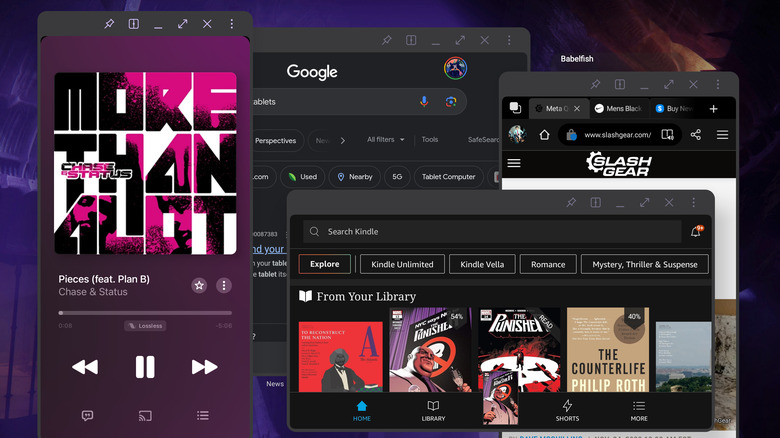
Task: Expand the All filters dropdown
Action: click(x=384, y=140)
